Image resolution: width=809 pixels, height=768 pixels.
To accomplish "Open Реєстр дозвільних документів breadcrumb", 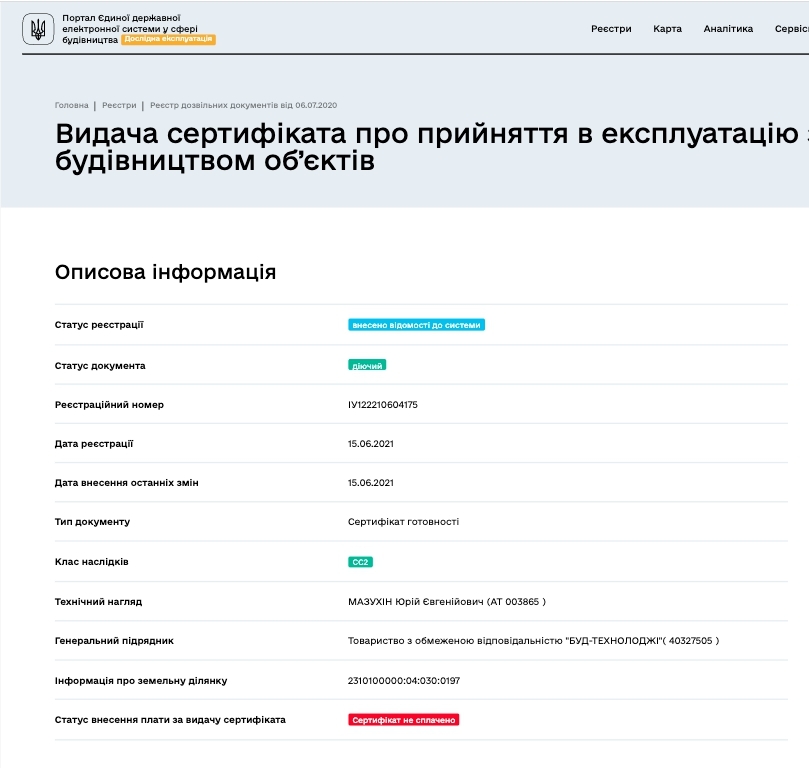I will pyautogui.click(x=243, y=105).
